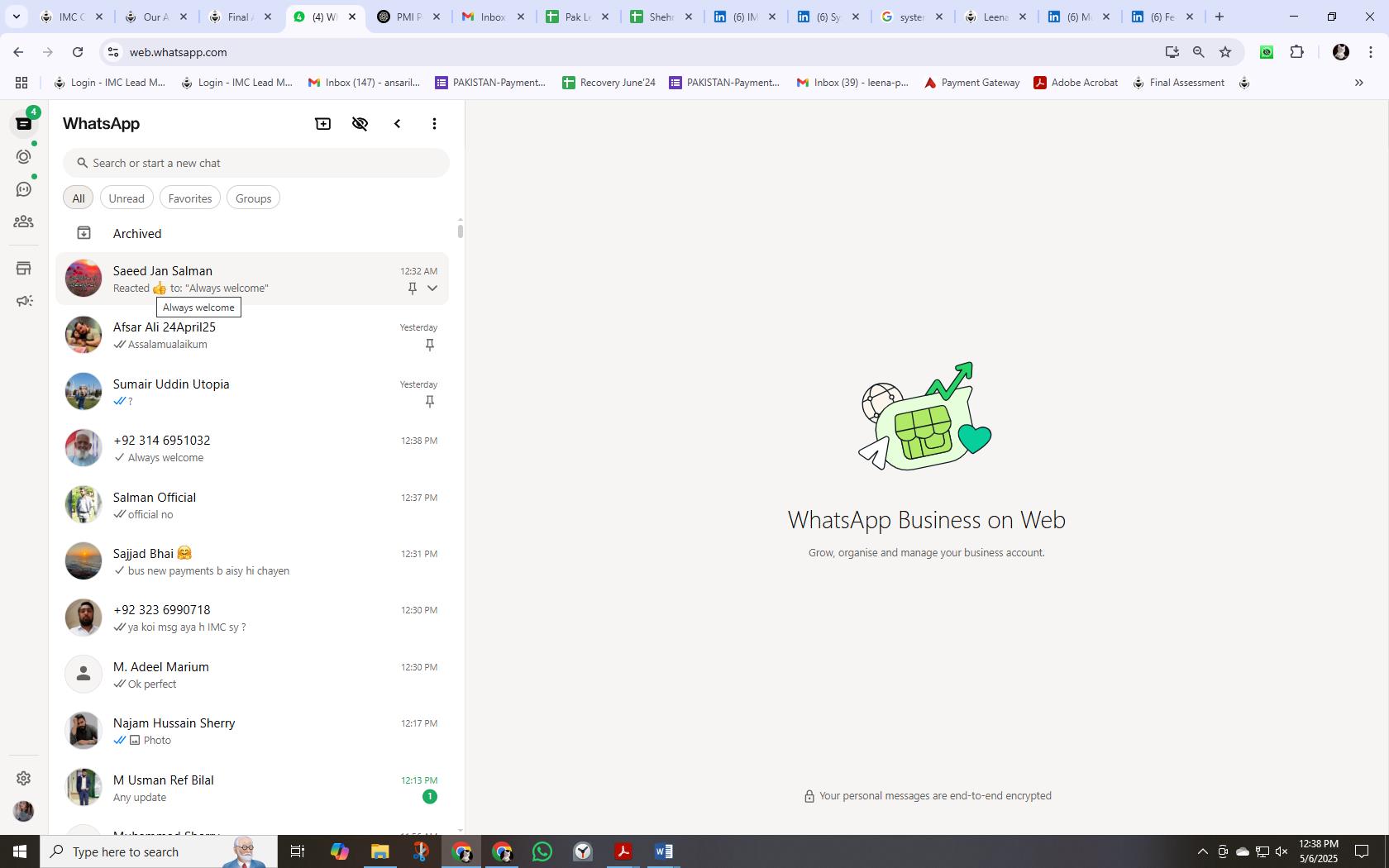
Task: Open the business tools storefront icon
Action: pyautogui.click(x=24, y=268)
